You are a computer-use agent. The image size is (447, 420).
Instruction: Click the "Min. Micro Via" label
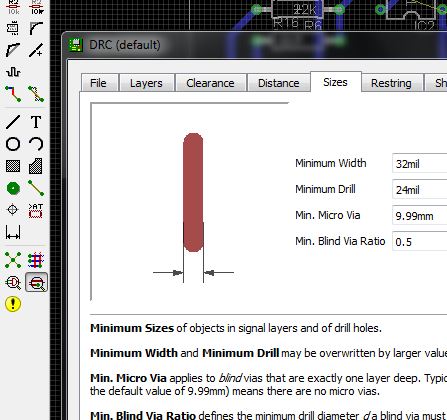(x=328, y=215)
